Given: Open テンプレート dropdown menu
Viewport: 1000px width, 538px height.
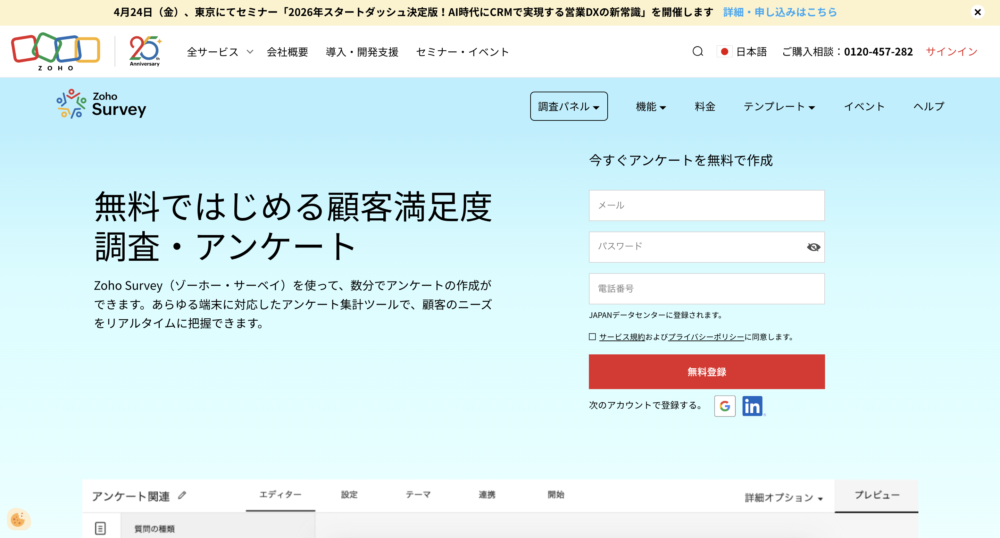Looking at the screenshot, I should click(x=779, y=106).
